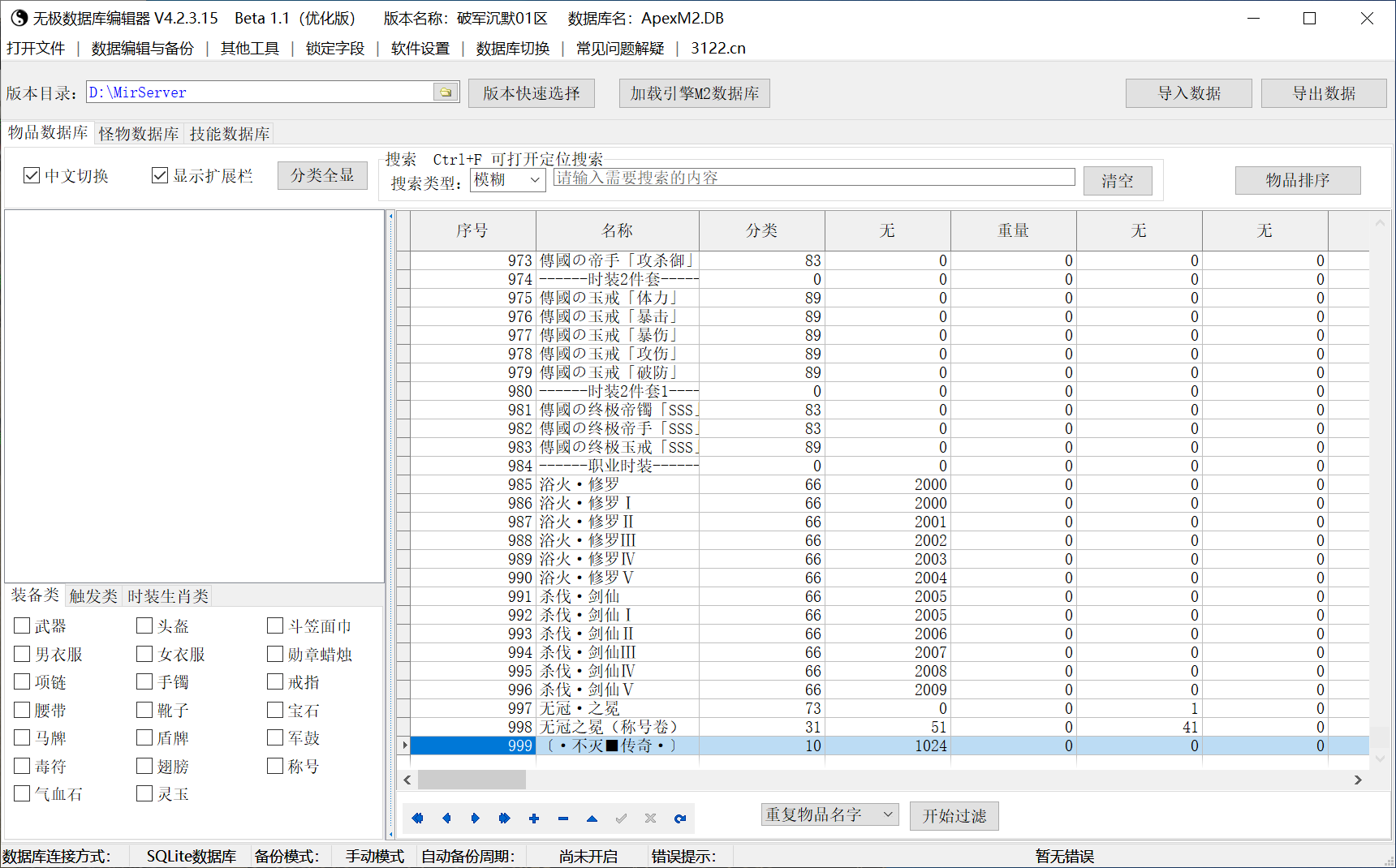Click the edit record triangle icon
The height and width of the screenshot is (868, 1396).
click(x=592, y=818)
